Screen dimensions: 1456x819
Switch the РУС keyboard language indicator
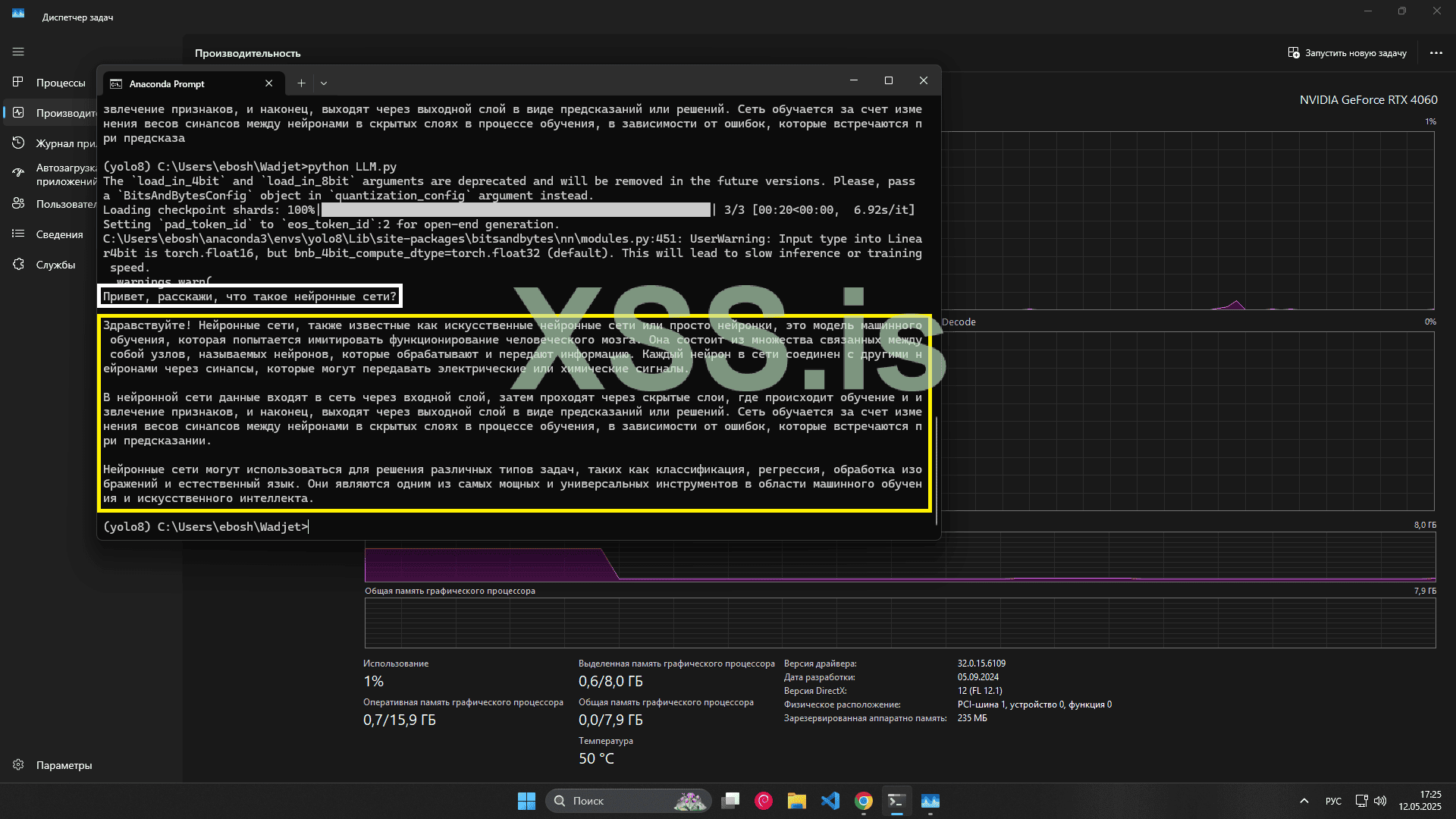1333,801
